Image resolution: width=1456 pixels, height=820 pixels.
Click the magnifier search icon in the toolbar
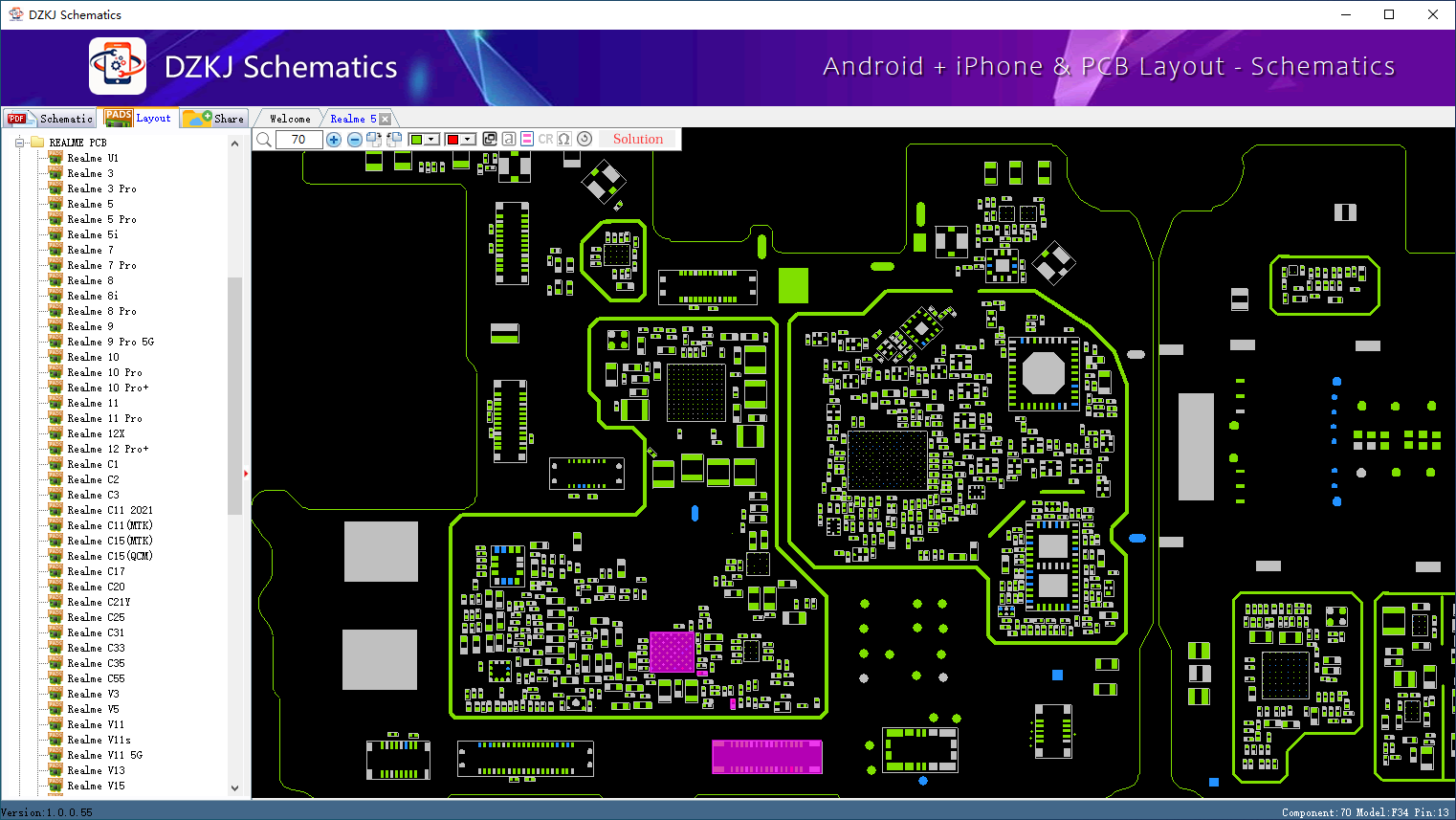coord(263,140)
